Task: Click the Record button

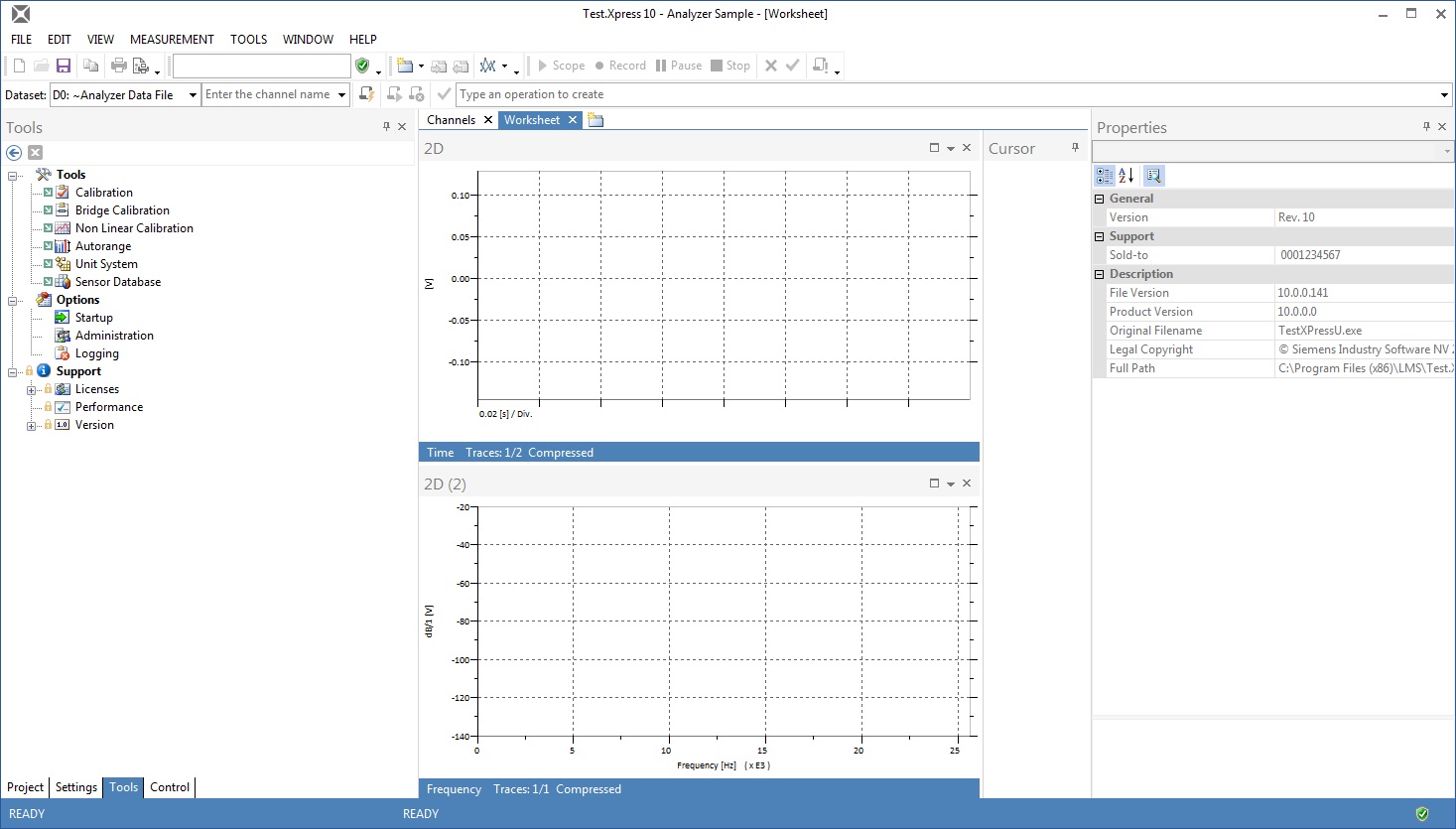Action: click(620, 66)
